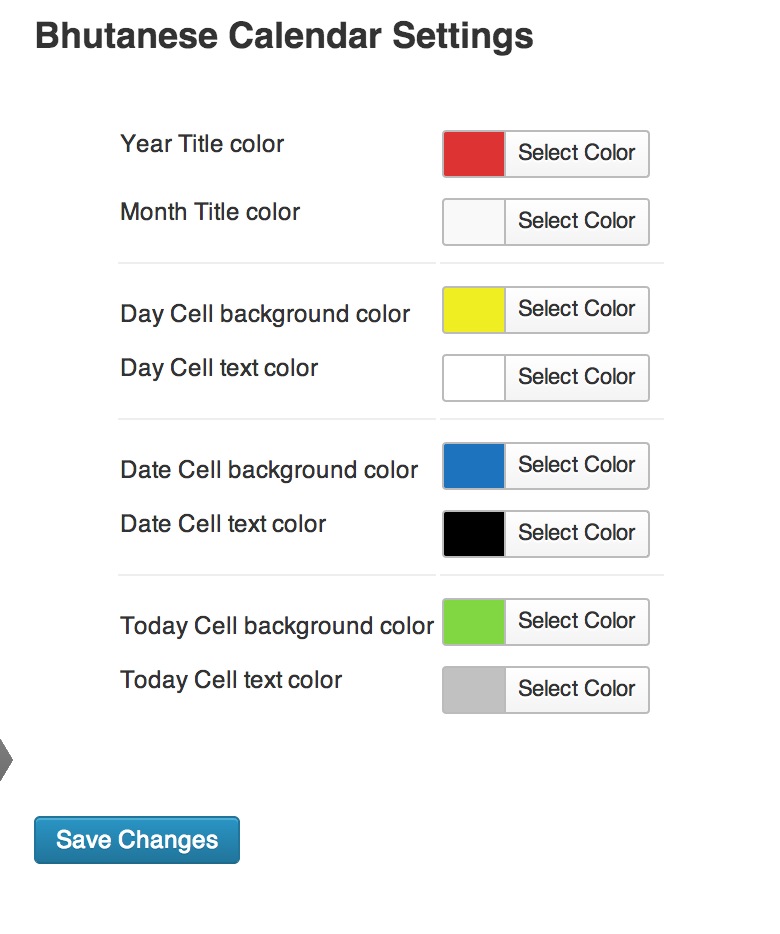Screen dimensions: 780x934
Task: Click the white Day Cell text swatch
Action: (474, 378)
